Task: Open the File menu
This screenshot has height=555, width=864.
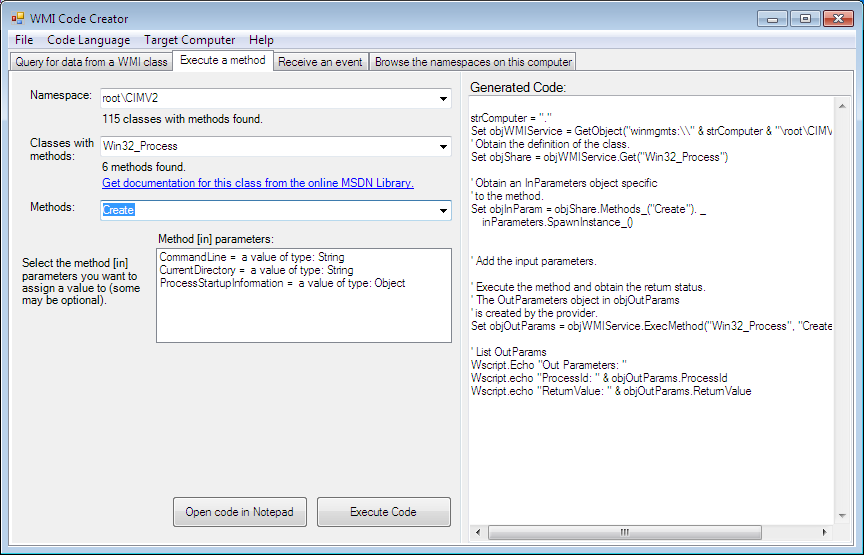Action: pos(24,40)
